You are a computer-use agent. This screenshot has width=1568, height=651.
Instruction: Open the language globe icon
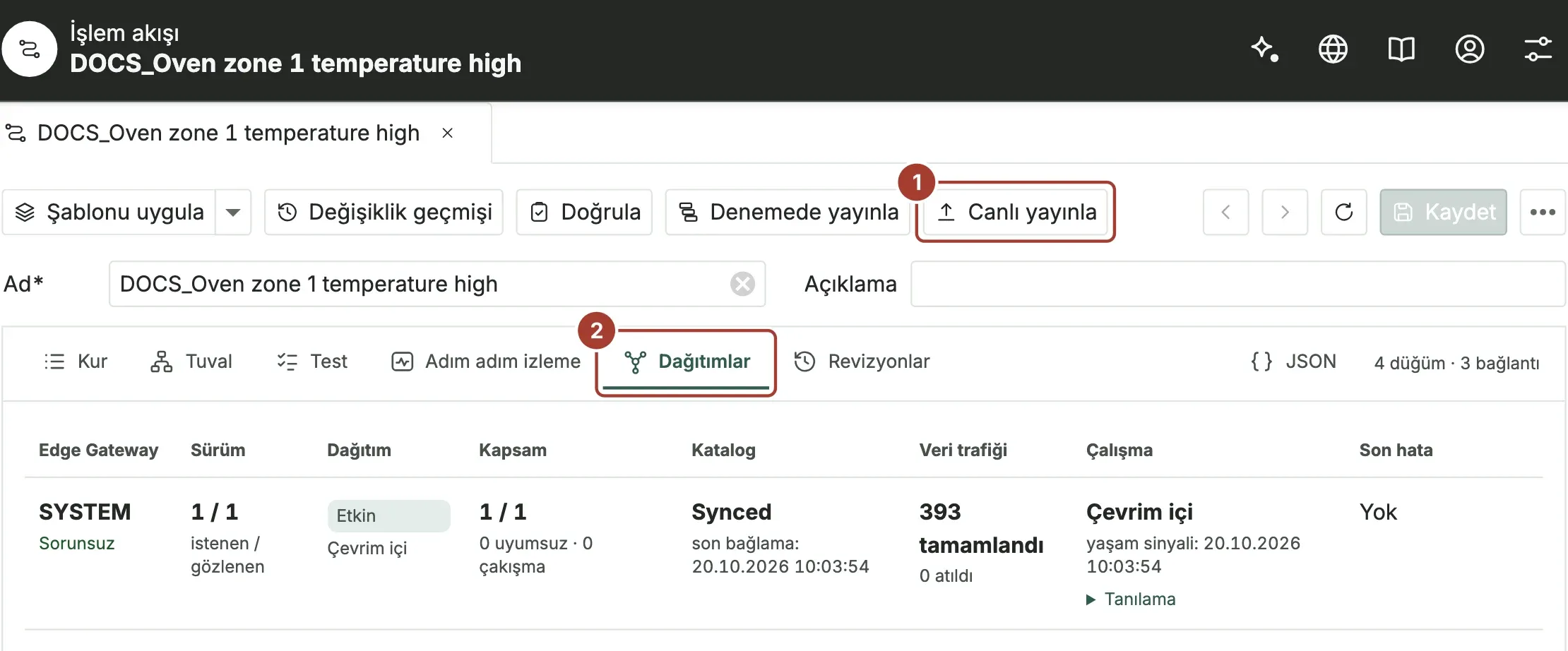[1333, 49]
